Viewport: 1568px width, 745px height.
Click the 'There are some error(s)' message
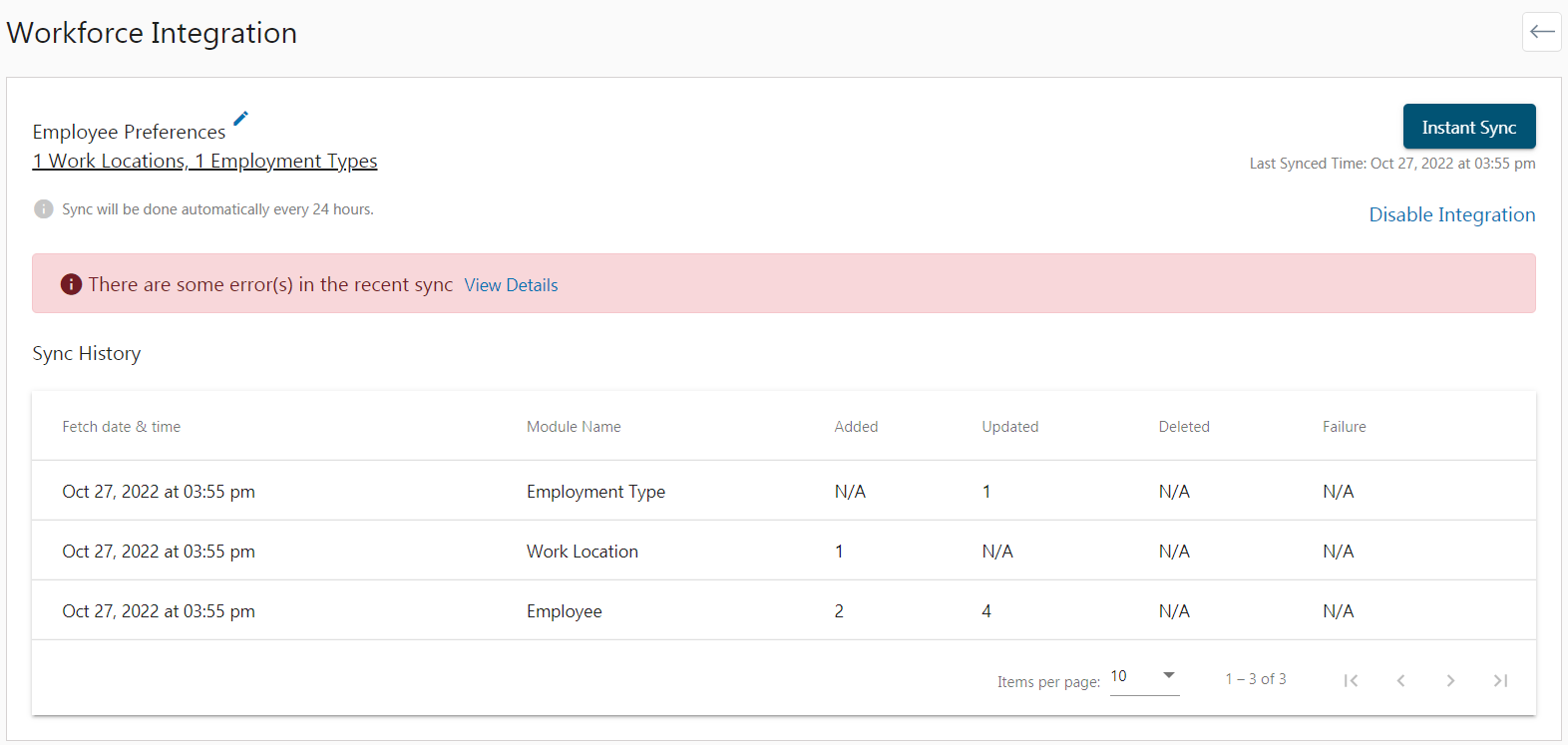(270, 284)
